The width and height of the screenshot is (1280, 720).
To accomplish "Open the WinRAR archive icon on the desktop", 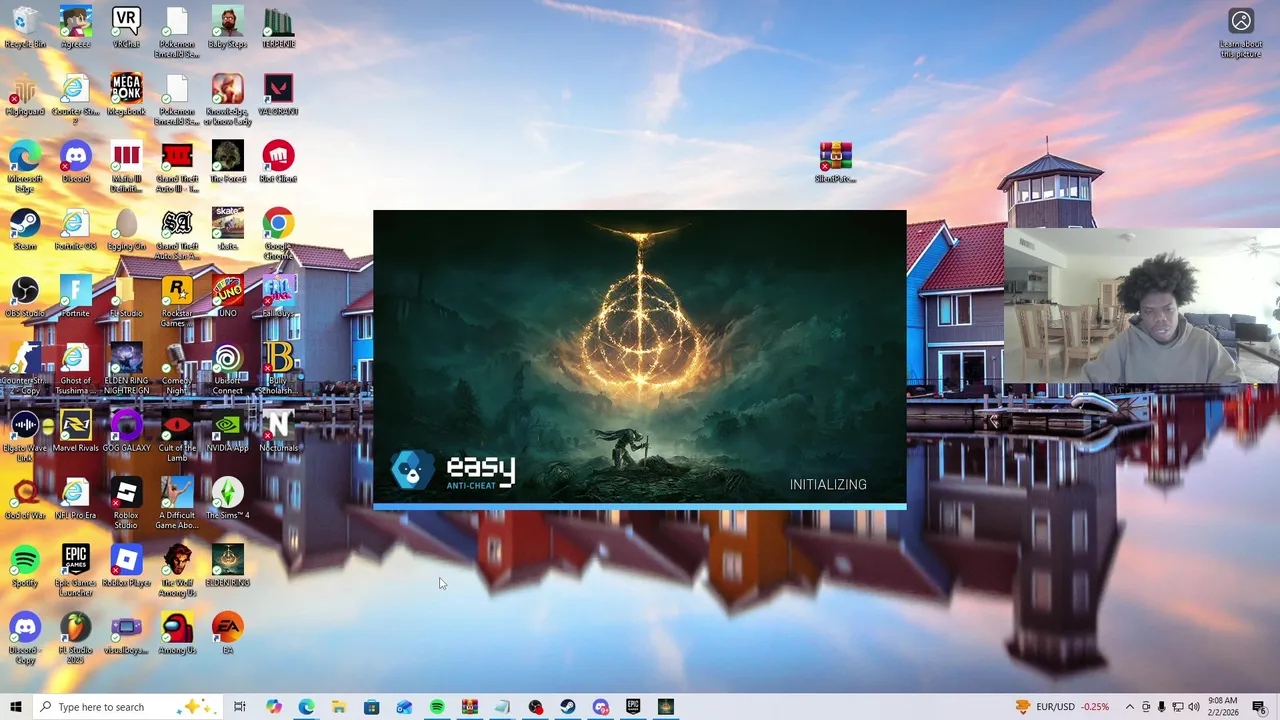I will point(836,162).
